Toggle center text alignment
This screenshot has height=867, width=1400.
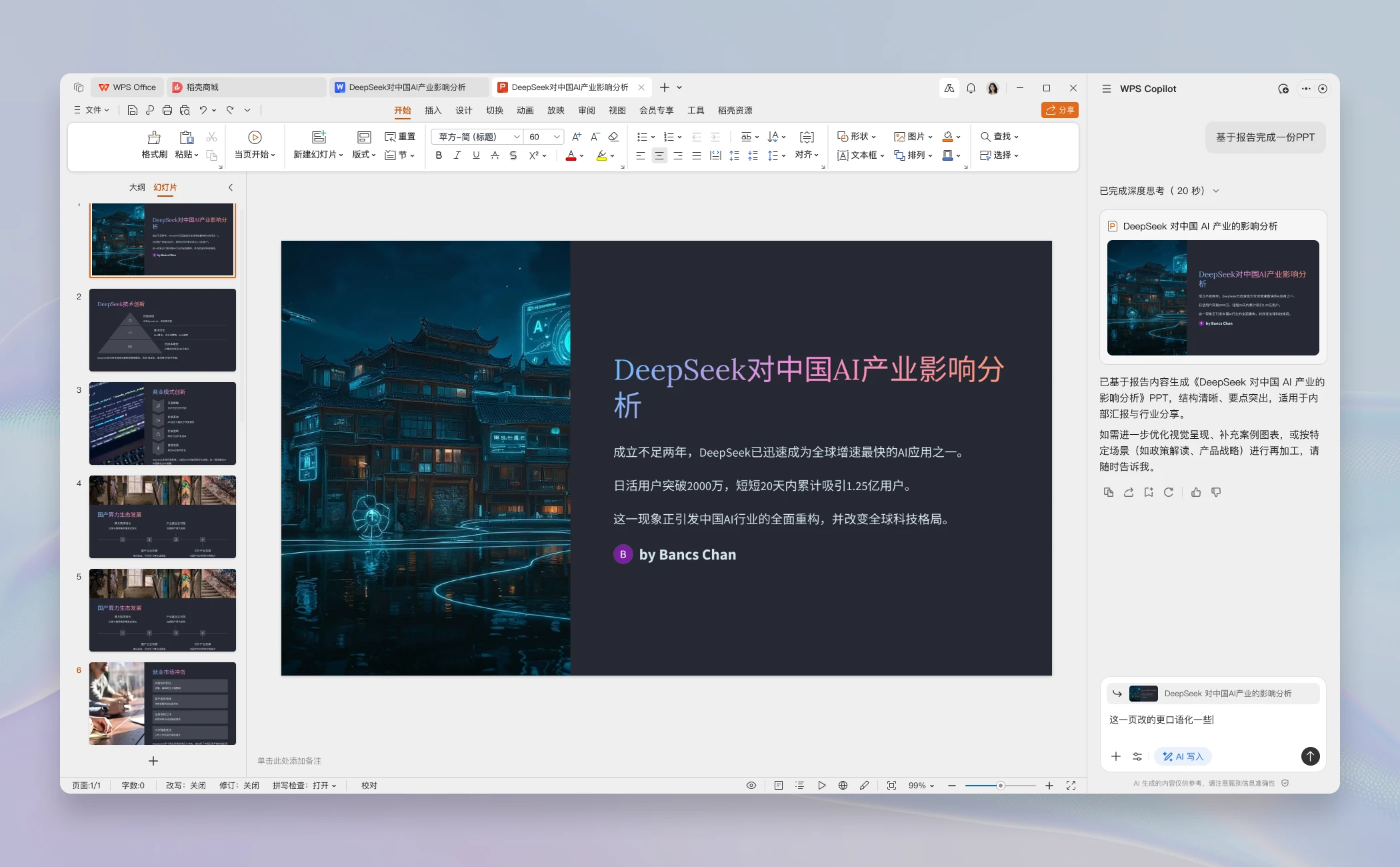point(659,155)
